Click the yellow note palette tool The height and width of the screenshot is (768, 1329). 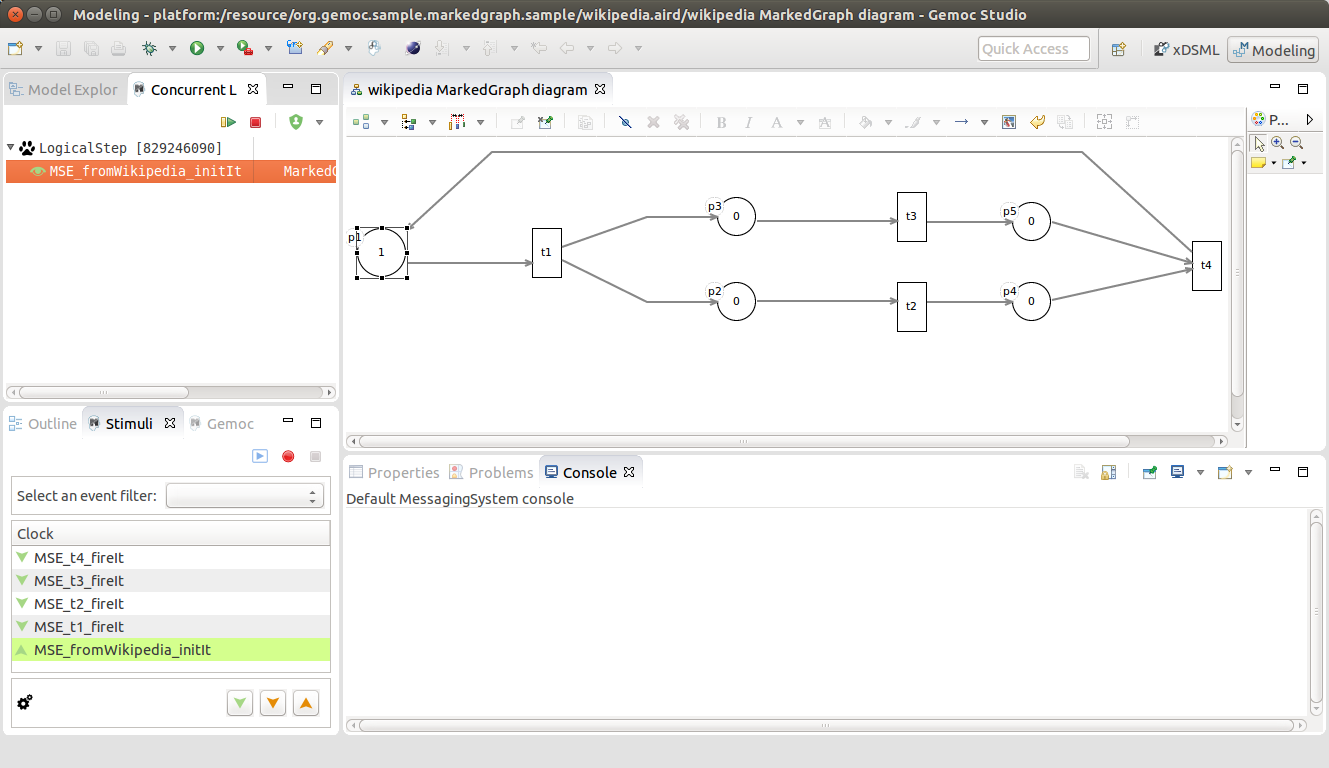pos(1258,162)
